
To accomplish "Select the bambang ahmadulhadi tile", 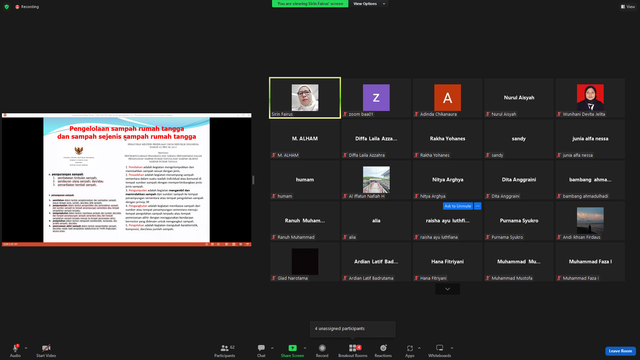I will click(x=590, y=180).
